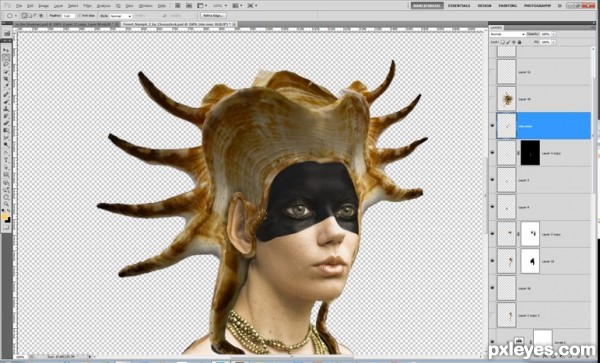The width and height of the screenshot is (600, 363).
Task: Click Lock image pixels brush icon
Action: click(x=508, y=42)
